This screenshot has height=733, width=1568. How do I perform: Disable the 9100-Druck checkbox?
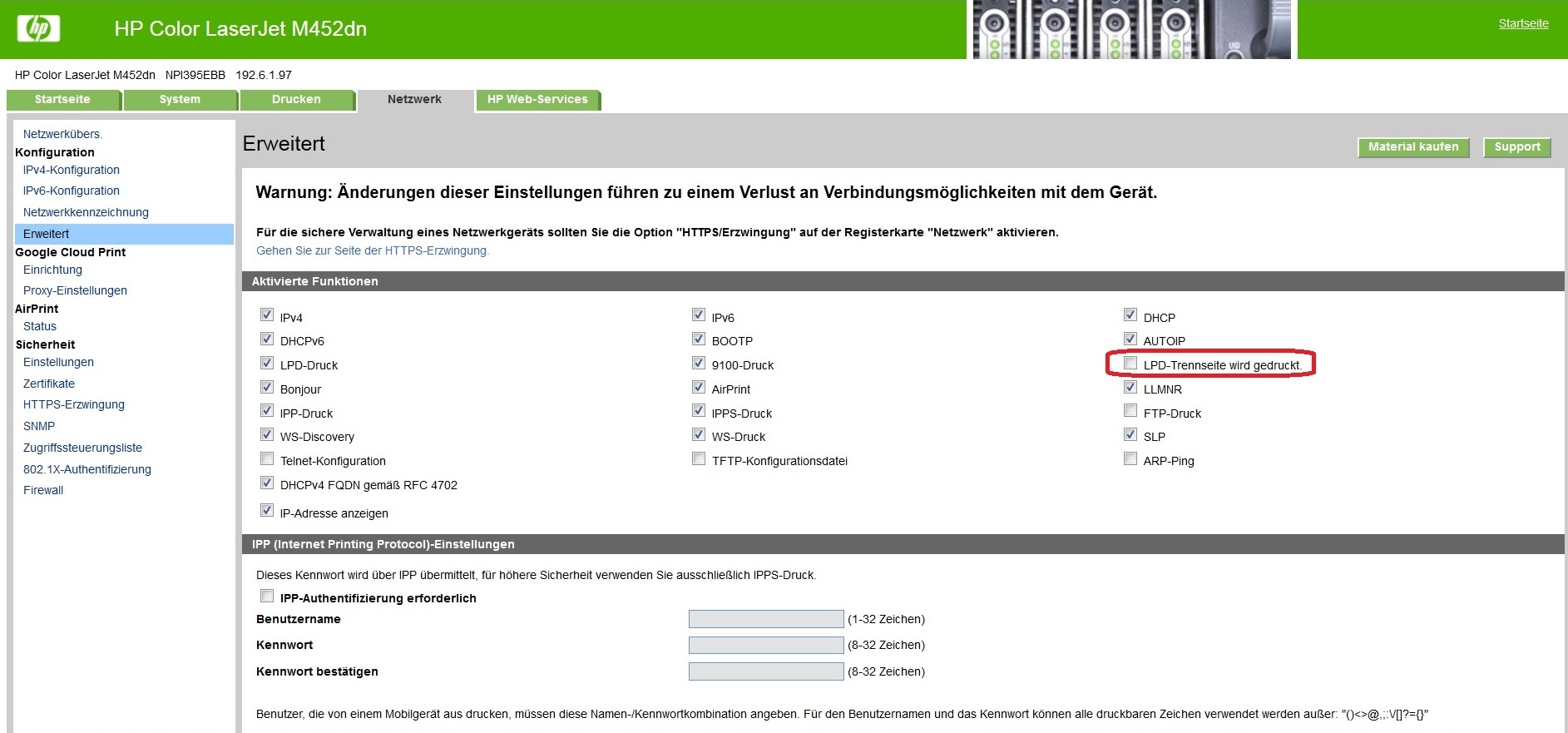click(x=699, y=363)
